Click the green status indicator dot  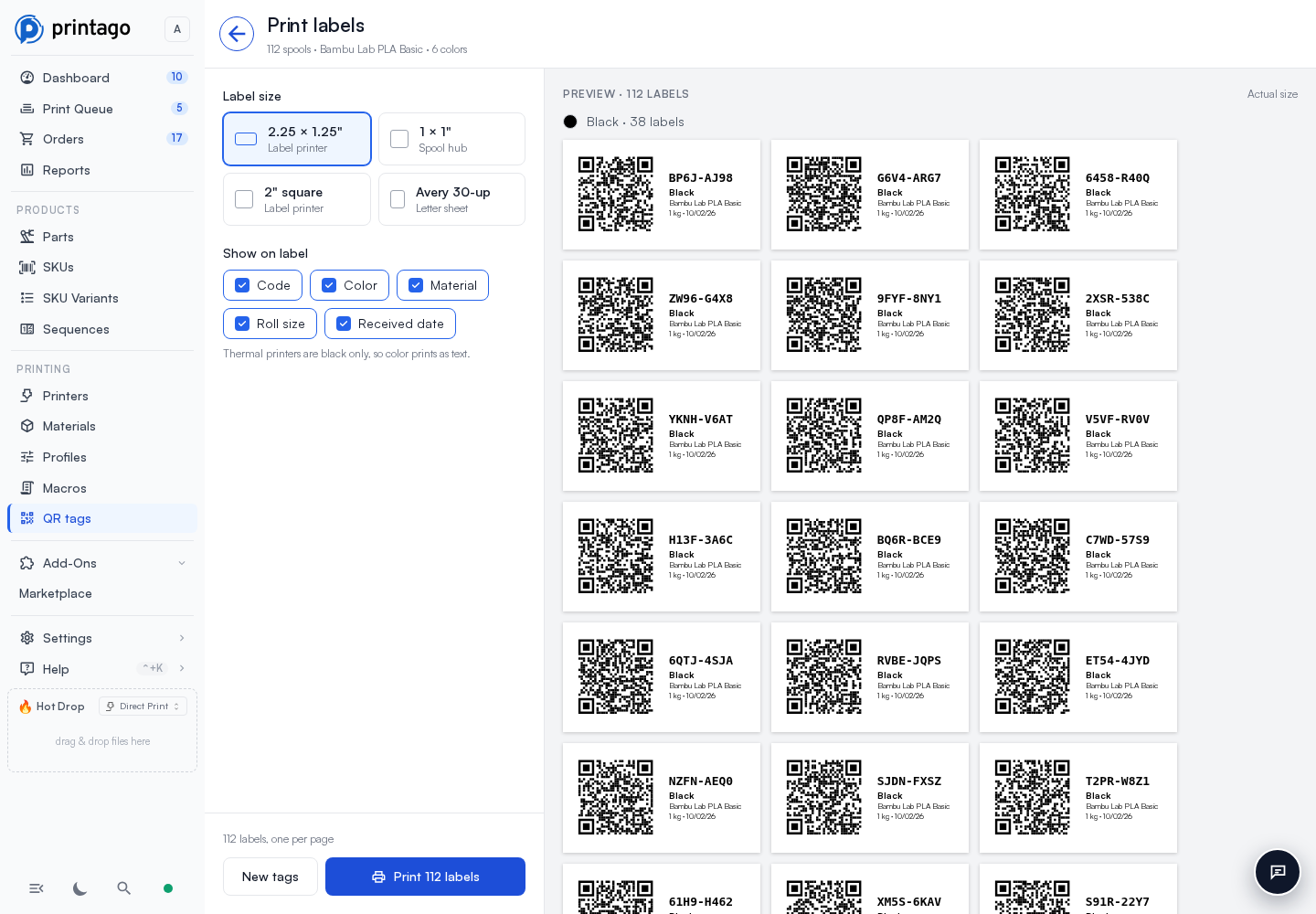pyautogui.click(x=168, y=888)
